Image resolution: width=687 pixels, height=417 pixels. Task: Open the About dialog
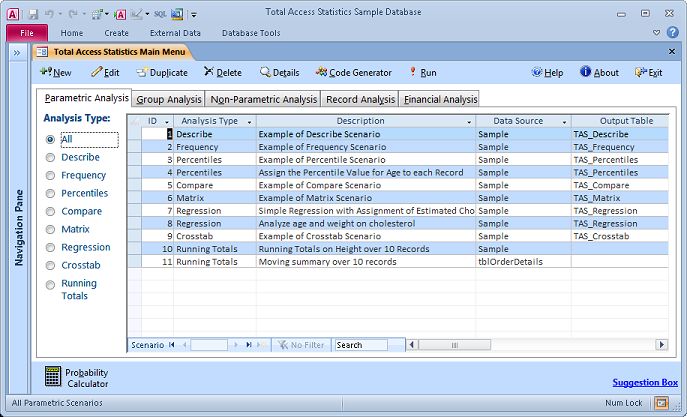(599, 73)
